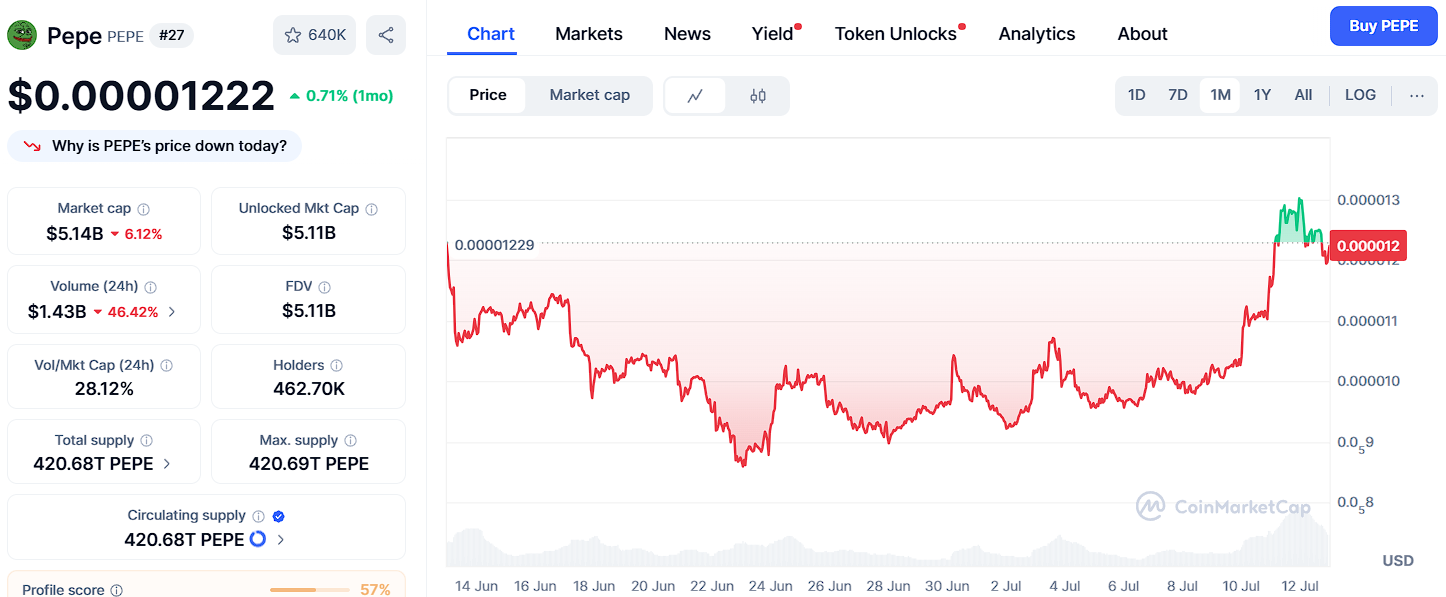
Task: Set chart range to 1Y
Action: (1262, 95)
